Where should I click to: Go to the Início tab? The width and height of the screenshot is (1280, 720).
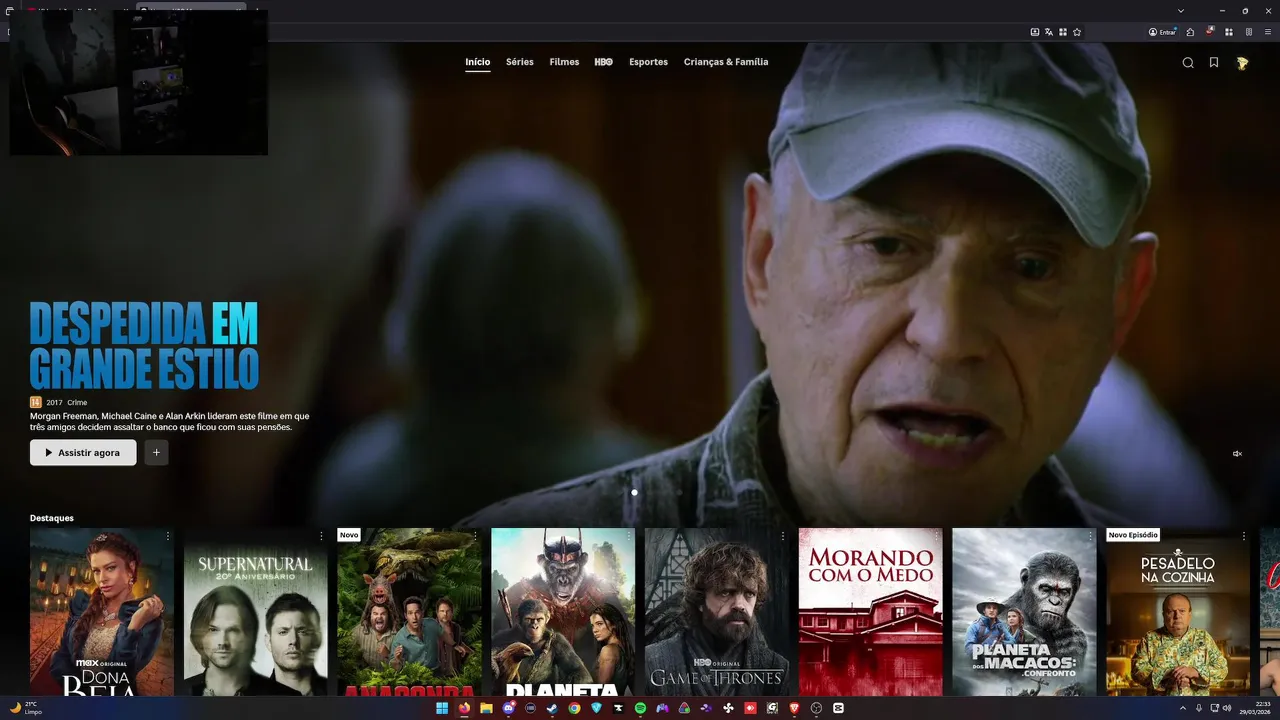point(478,62)
